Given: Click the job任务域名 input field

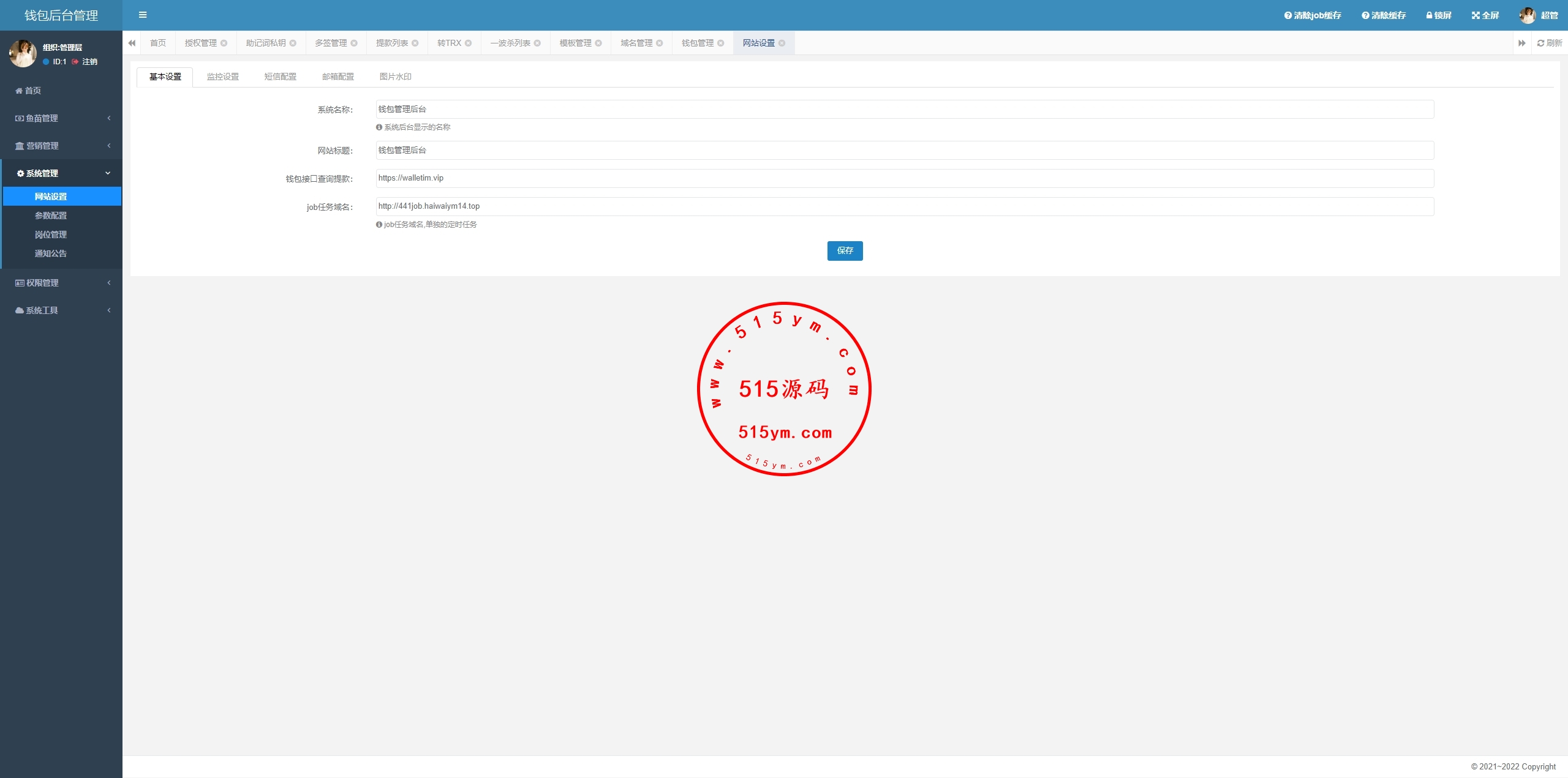Looking at the screenshot, I should [x=904, y=206].
